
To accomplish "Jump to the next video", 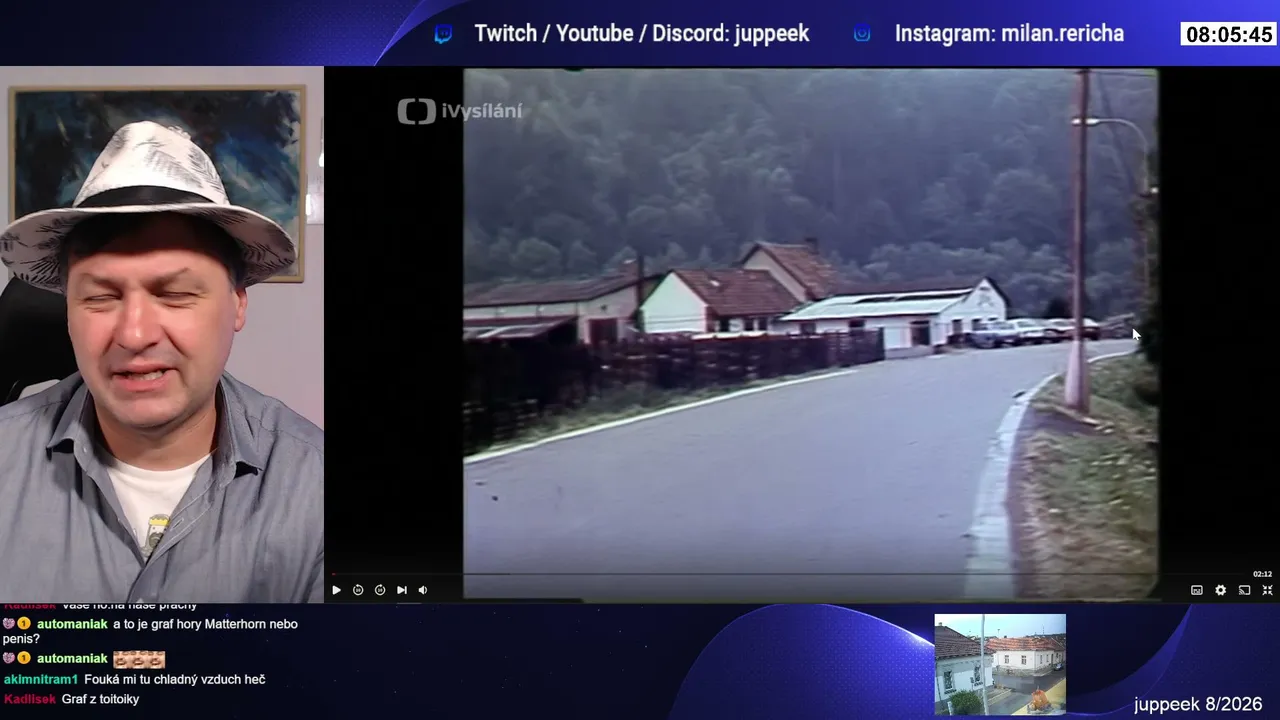I will (402, 590).
